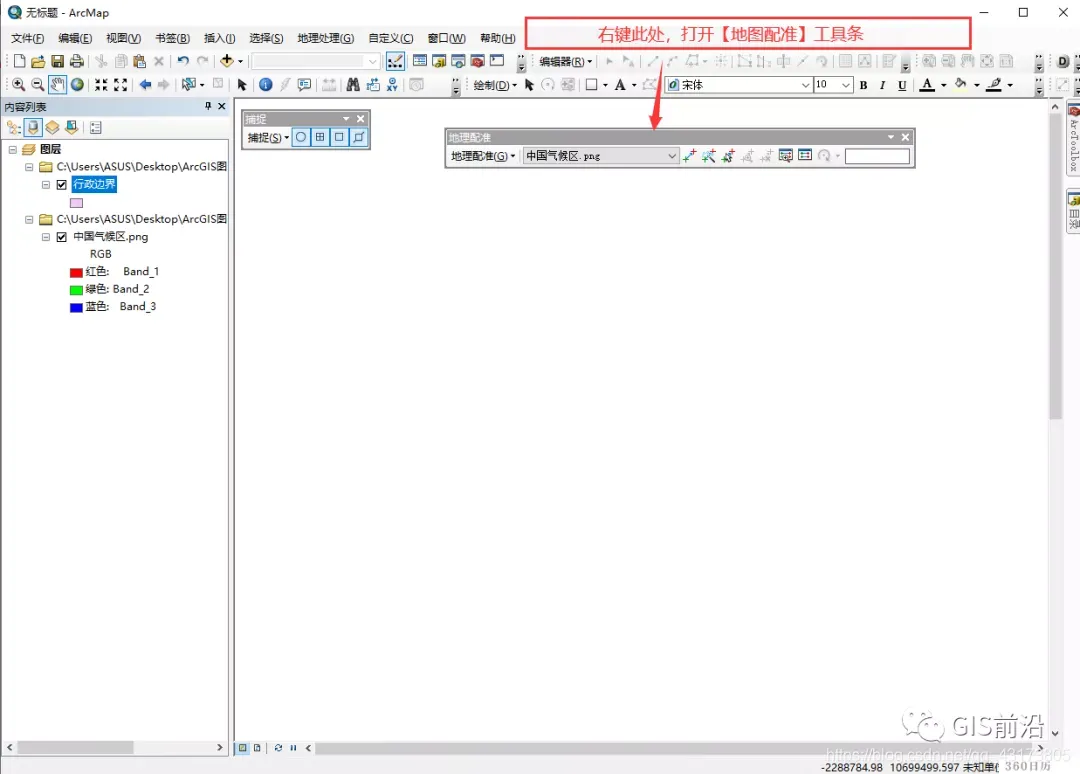Open the georeferencing link table

(804, 156)
